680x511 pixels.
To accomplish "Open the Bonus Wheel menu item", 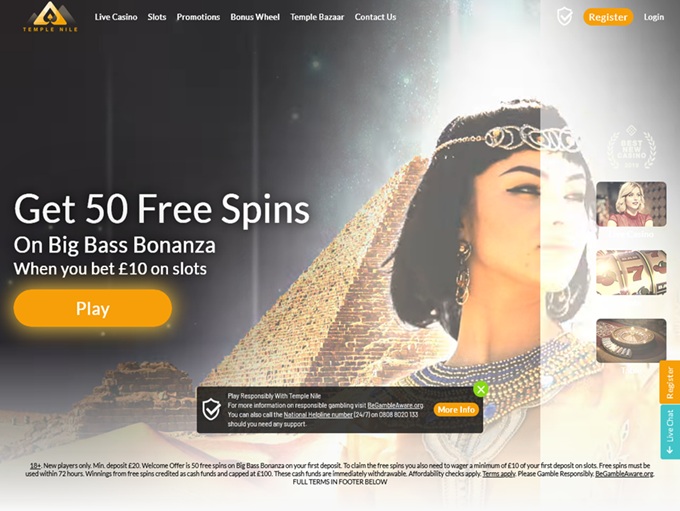I will coord(255,17).
